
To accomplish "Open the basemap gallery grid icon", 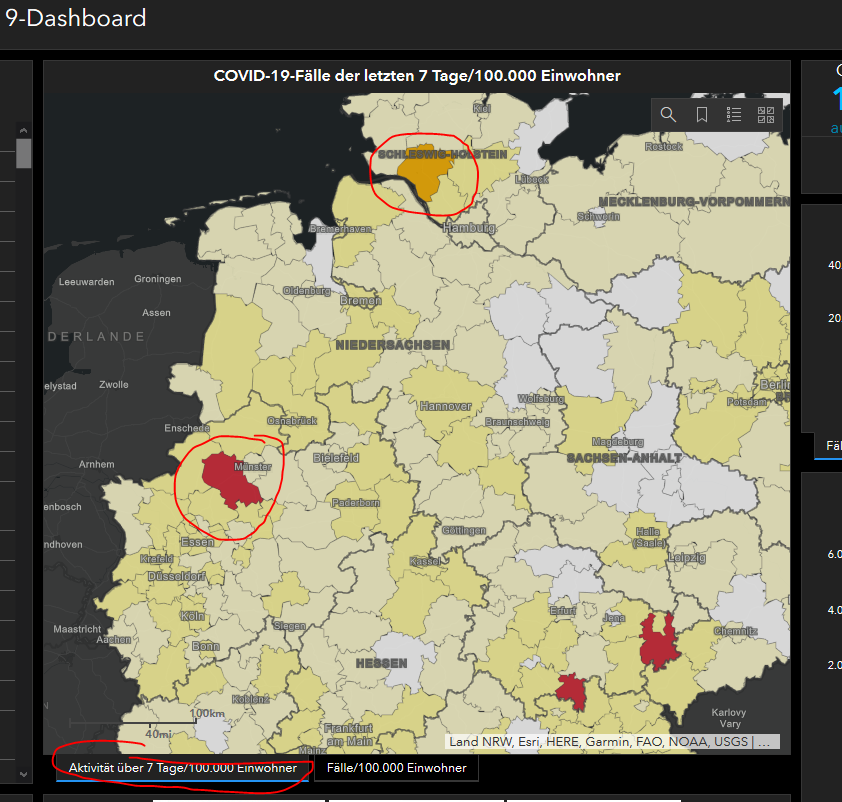I will tap(767, 115).
